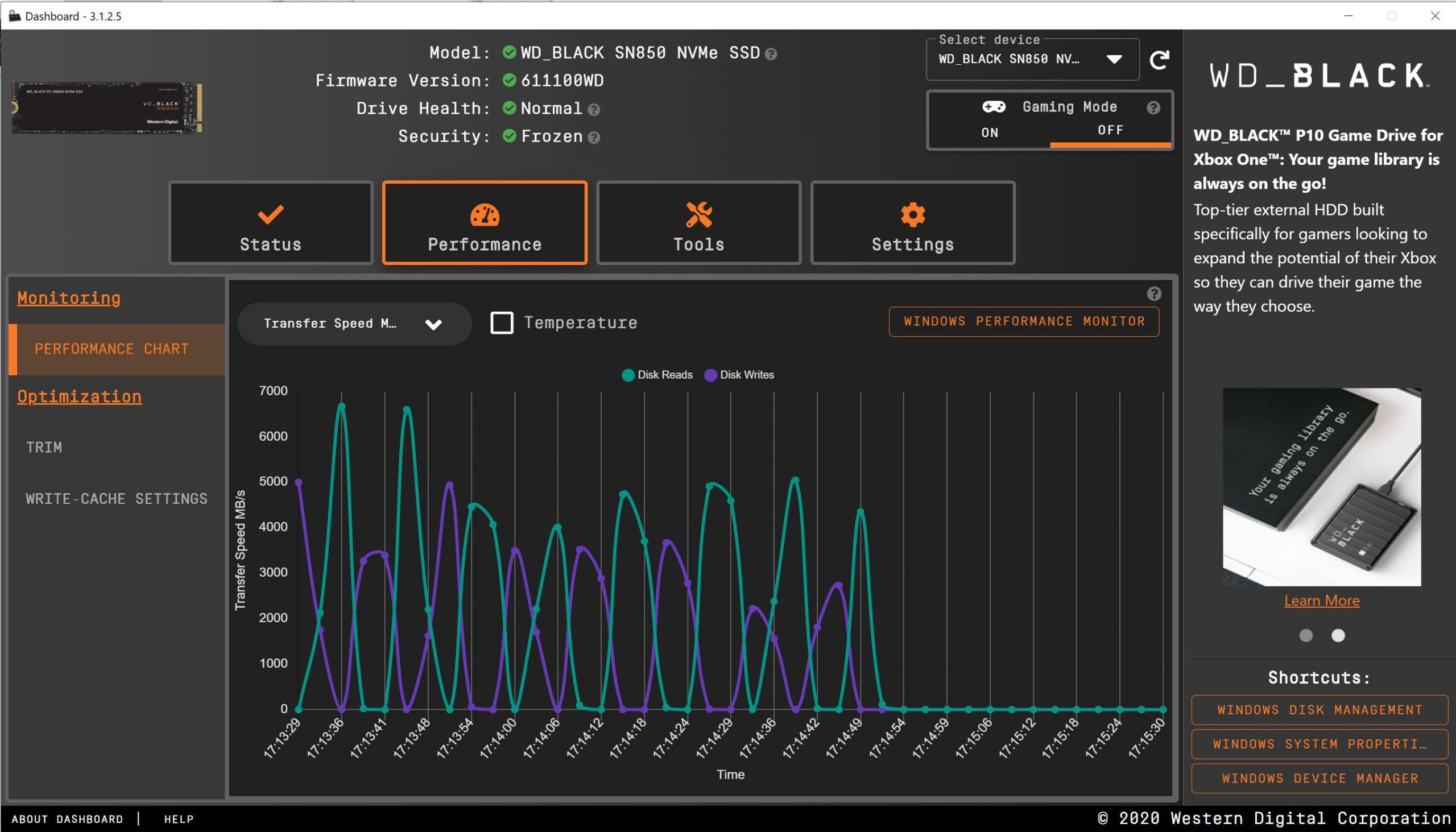Click help icon beside Drive Health Normal
The width and height of the screenshot is (1456, 832).
point(594,110)
